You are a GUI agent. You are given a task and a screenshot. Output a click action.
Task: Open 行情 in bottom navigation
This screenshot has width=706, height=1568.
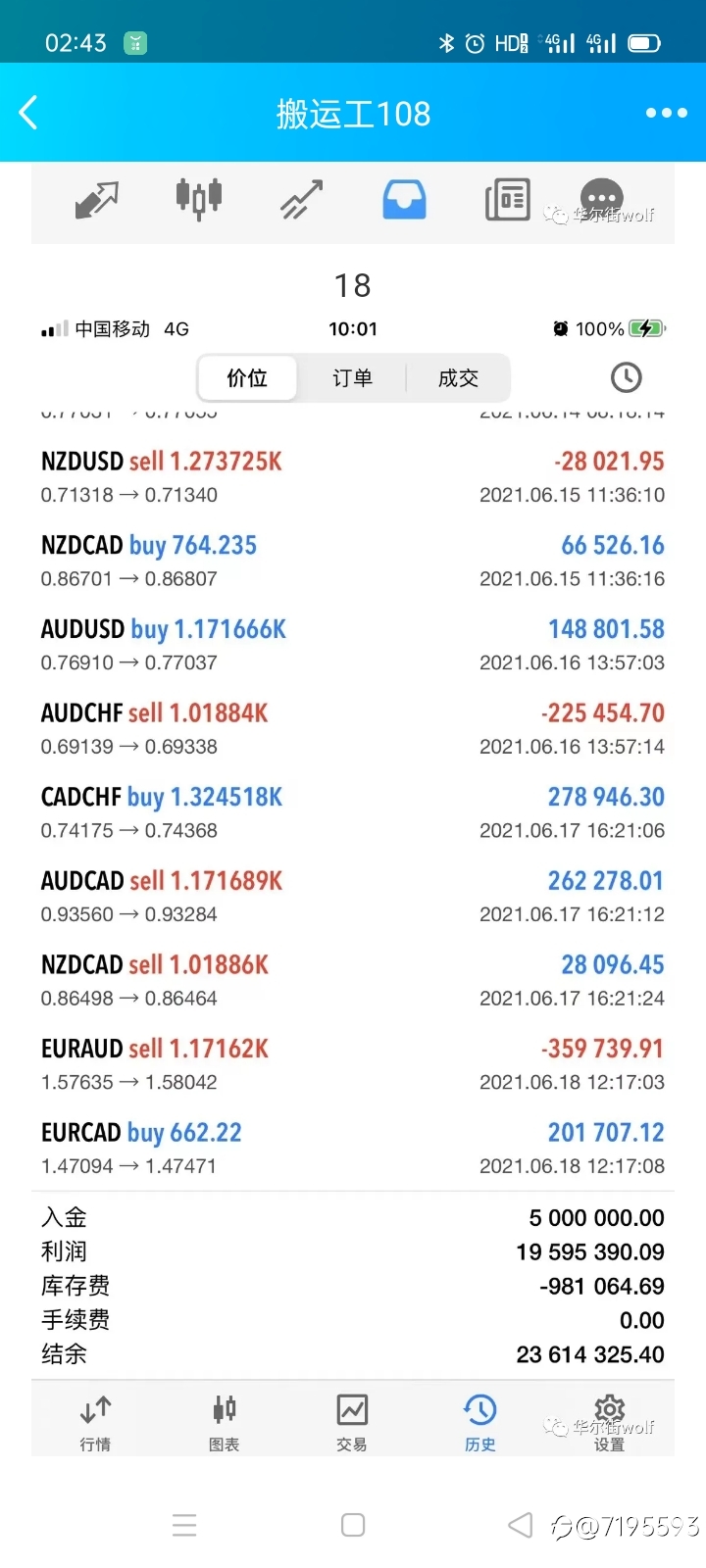coord(95,1423)
